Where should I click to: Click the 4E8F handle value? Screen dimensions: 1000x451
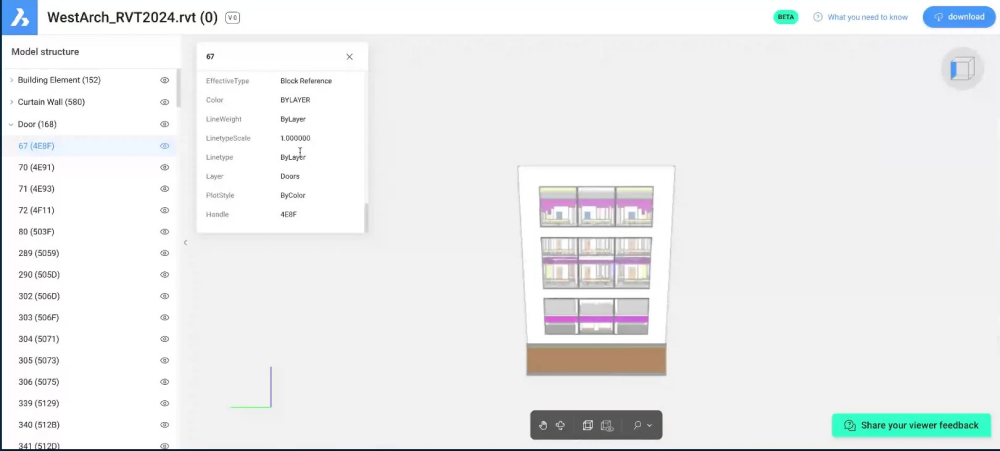click(288, 214)
